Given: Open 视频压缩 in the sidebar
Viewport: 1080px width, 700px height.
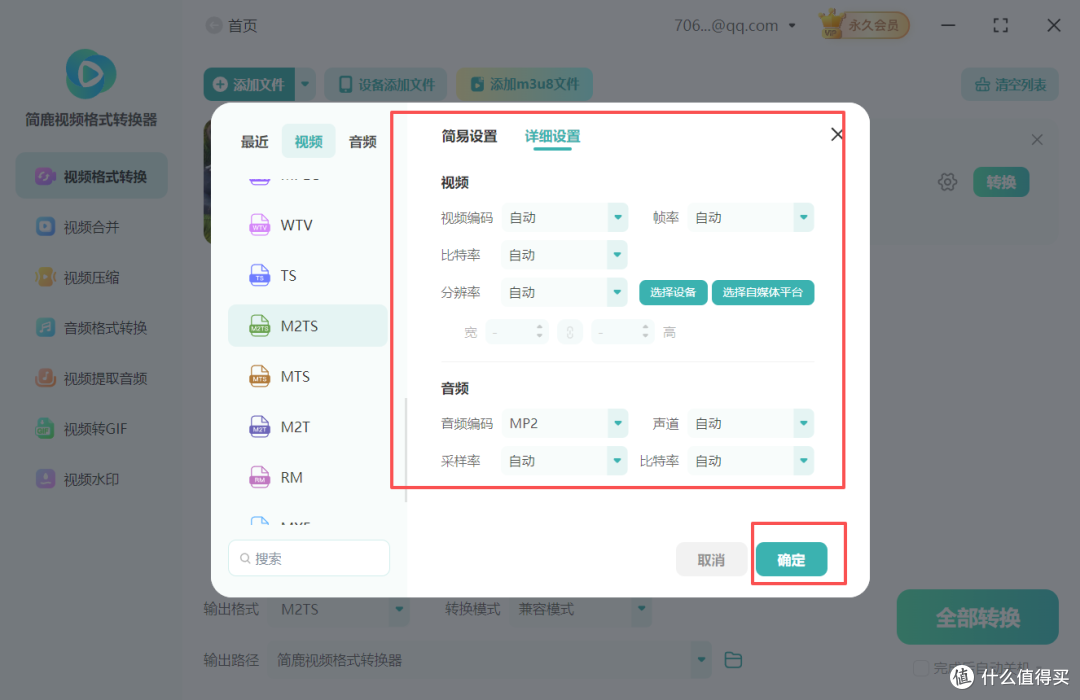Looking at the screenshot, I should tap(92, 277).
